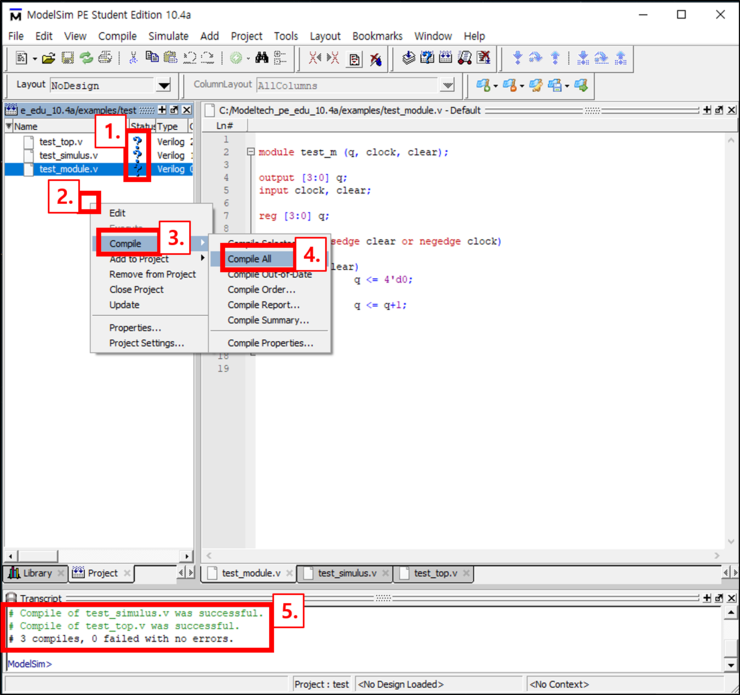This screenshot has width=740, height=695.
Task: Click the New file toolbar icon
Action: point(21,58)
